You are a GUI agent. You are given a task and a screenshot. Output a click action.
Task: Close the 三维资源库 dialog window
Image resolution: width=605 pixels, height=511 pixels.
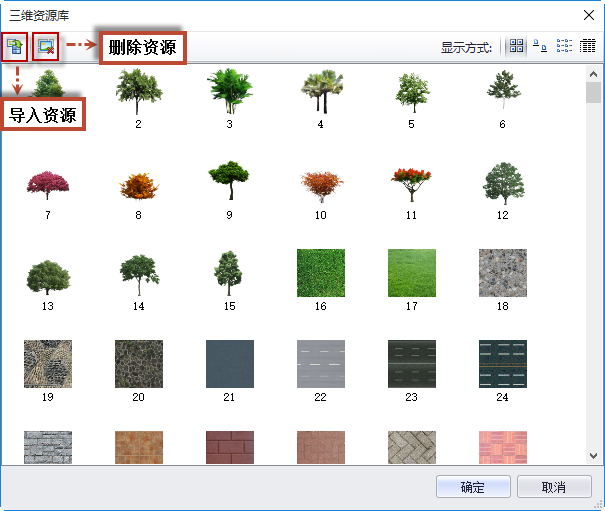[586, 14]
